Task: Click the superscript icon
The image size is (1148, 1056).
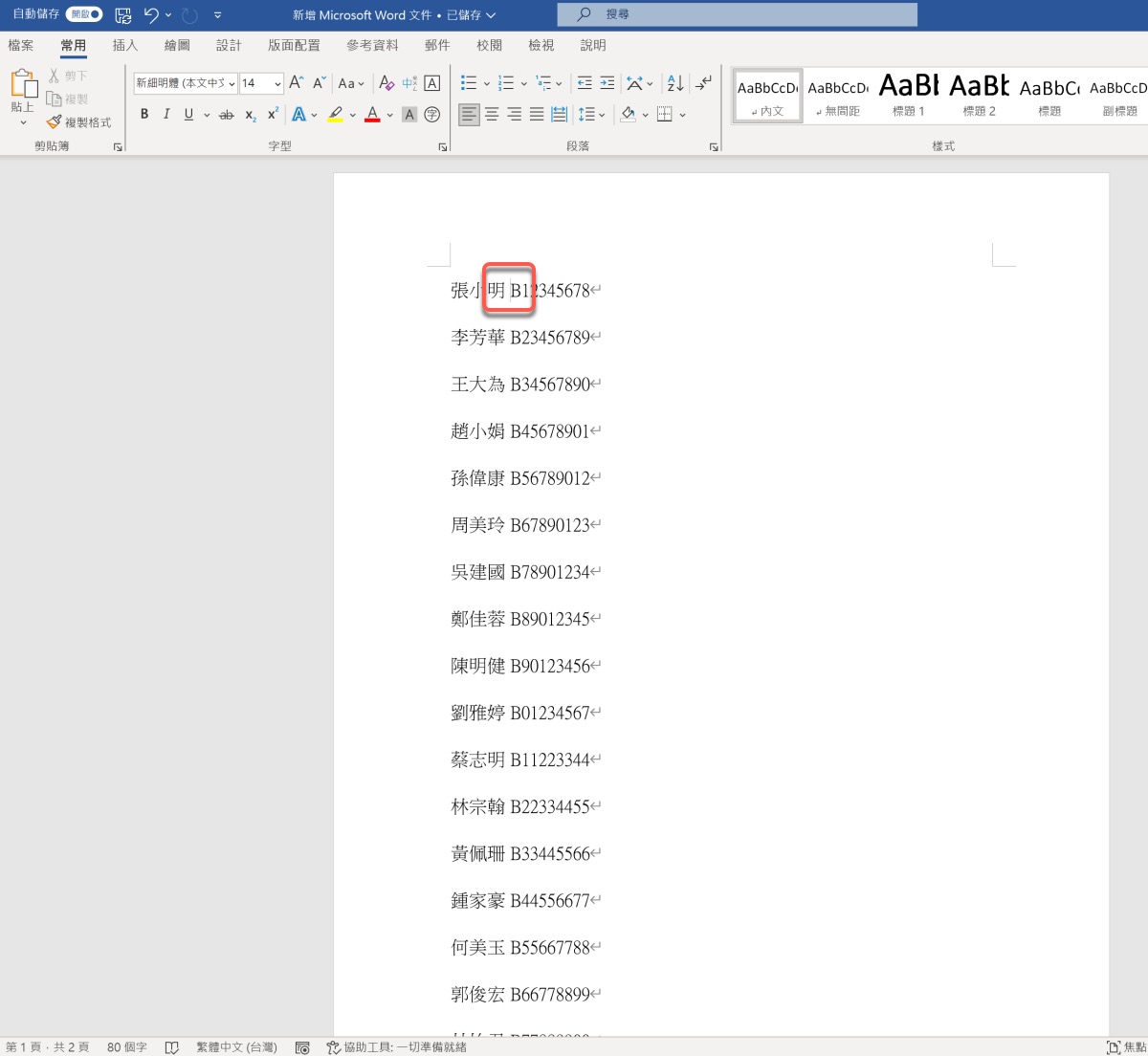Action: [x=273, y=115]
